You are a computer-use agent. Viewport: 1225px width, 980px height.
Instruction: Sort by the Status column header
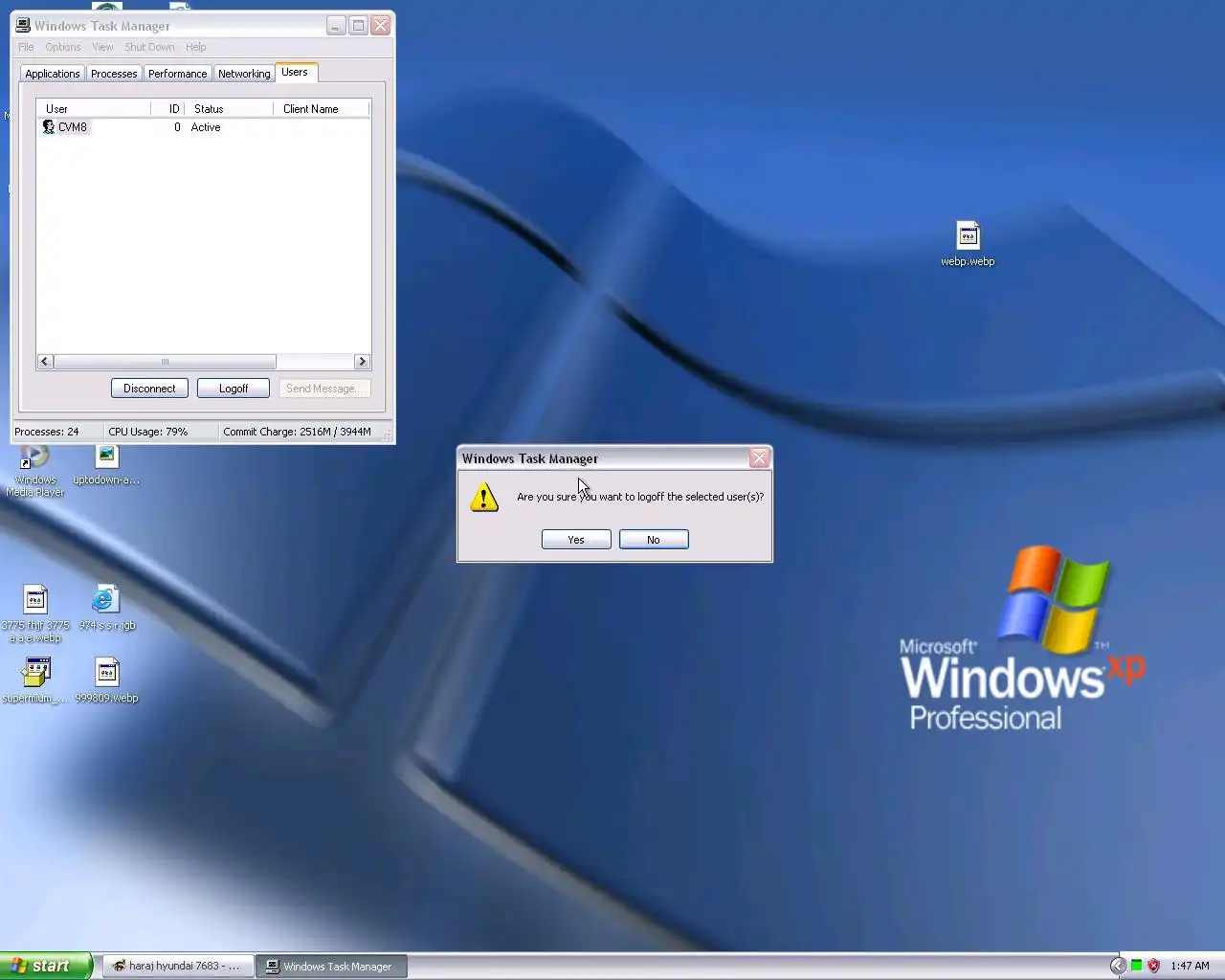(x=229, y=109)
